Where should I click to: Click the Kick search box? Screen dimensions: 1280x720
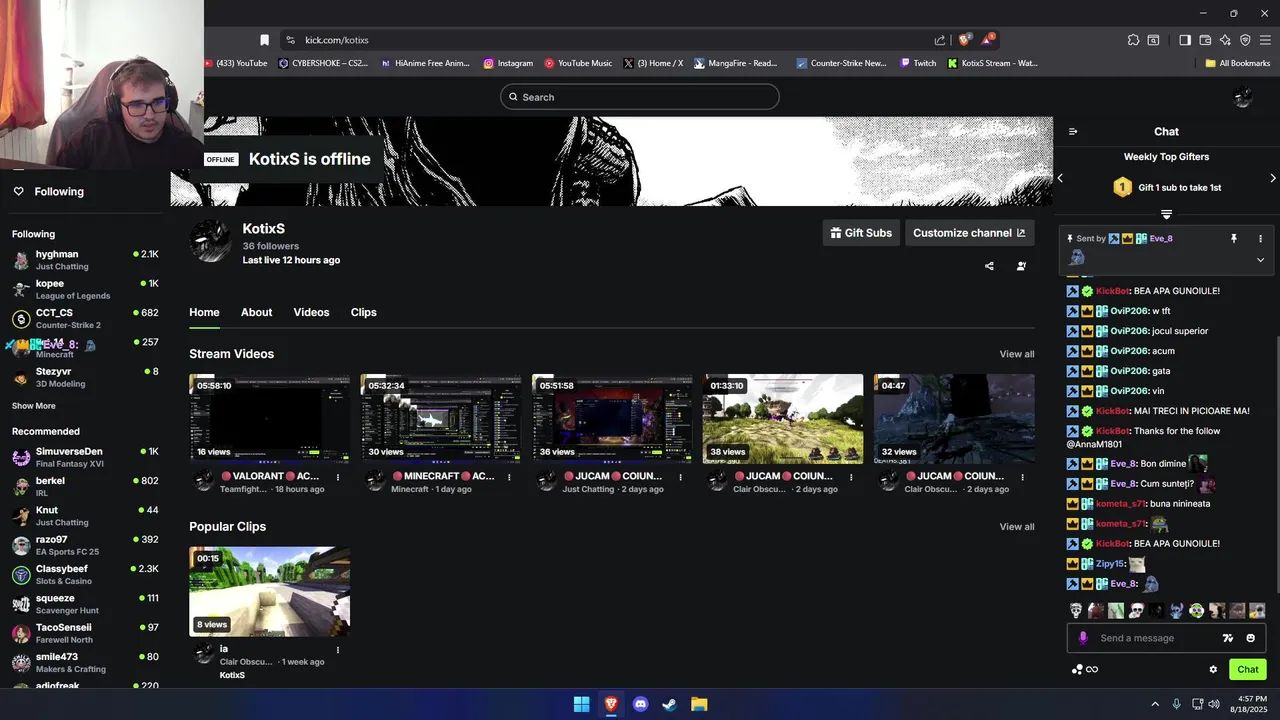(x=640, y=97)
